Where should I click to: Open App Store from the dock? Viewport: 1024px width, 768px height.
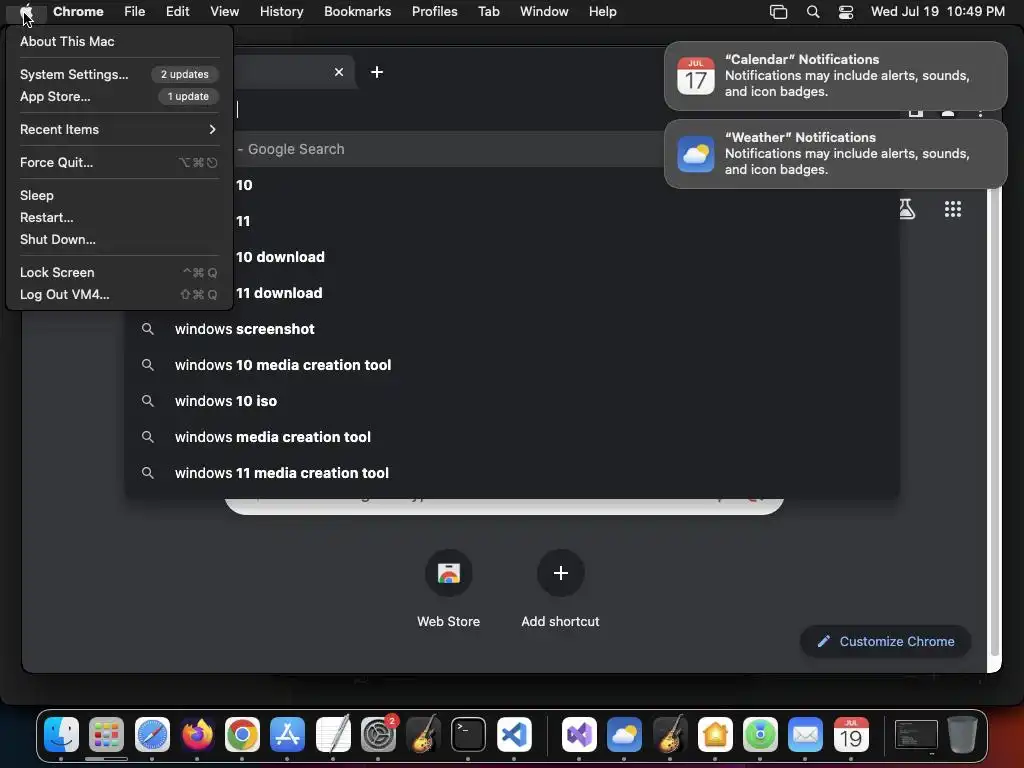[x=287, y=735]
